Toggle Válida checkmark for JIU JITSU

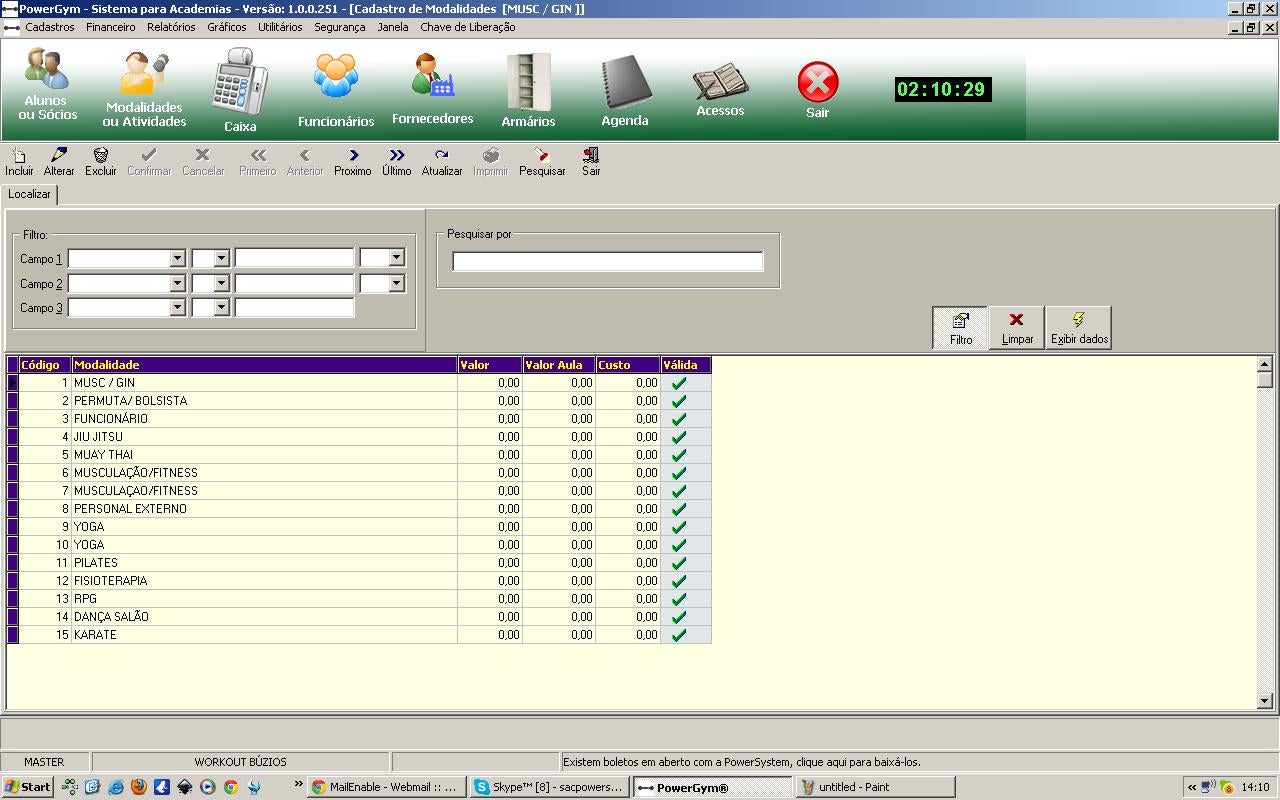tap(679, 437)
